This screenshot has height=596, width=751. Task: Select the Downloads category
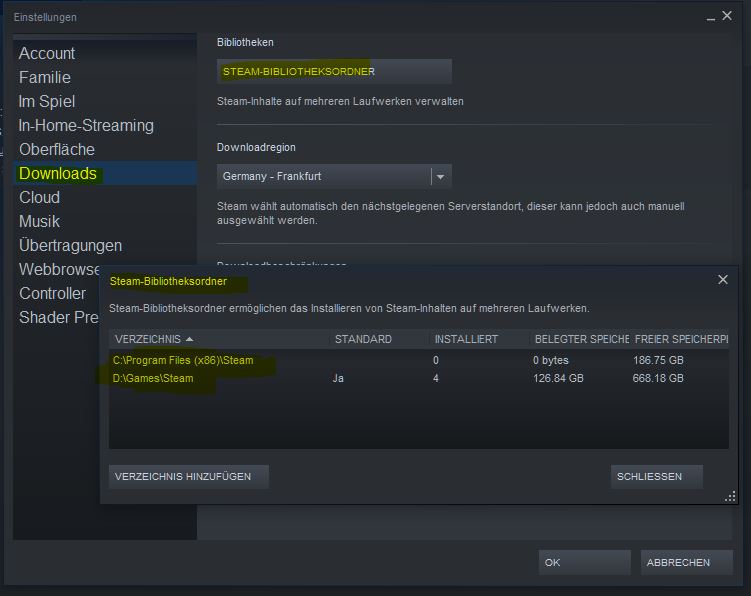click(x=105, y=173)
